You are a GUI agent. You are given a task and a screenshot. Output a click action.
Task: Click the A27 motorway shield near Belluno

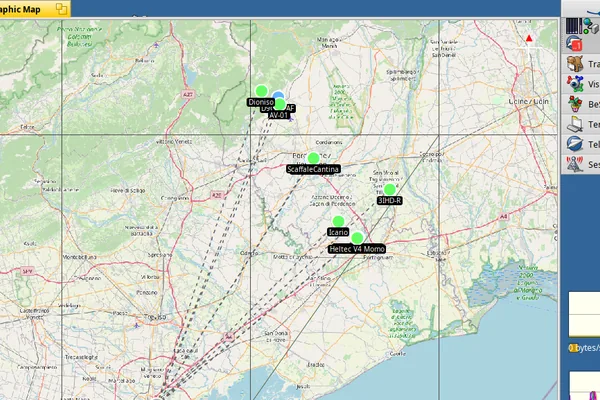[x=188, y=94]
